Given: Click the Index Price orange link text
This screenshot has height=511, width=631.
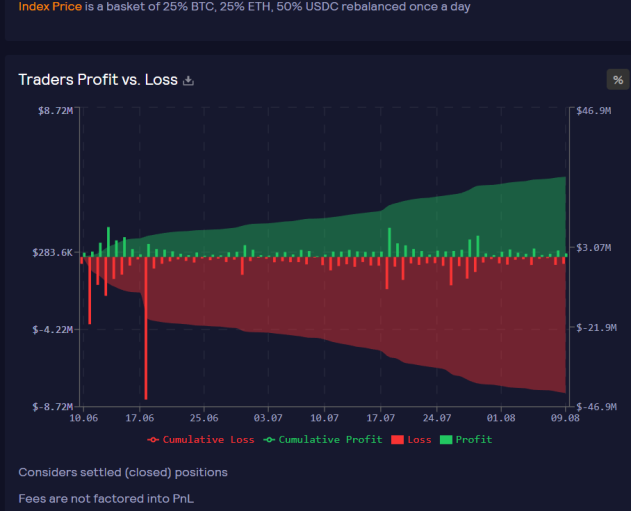Looking at the screenshot, I should pos(50,6).
